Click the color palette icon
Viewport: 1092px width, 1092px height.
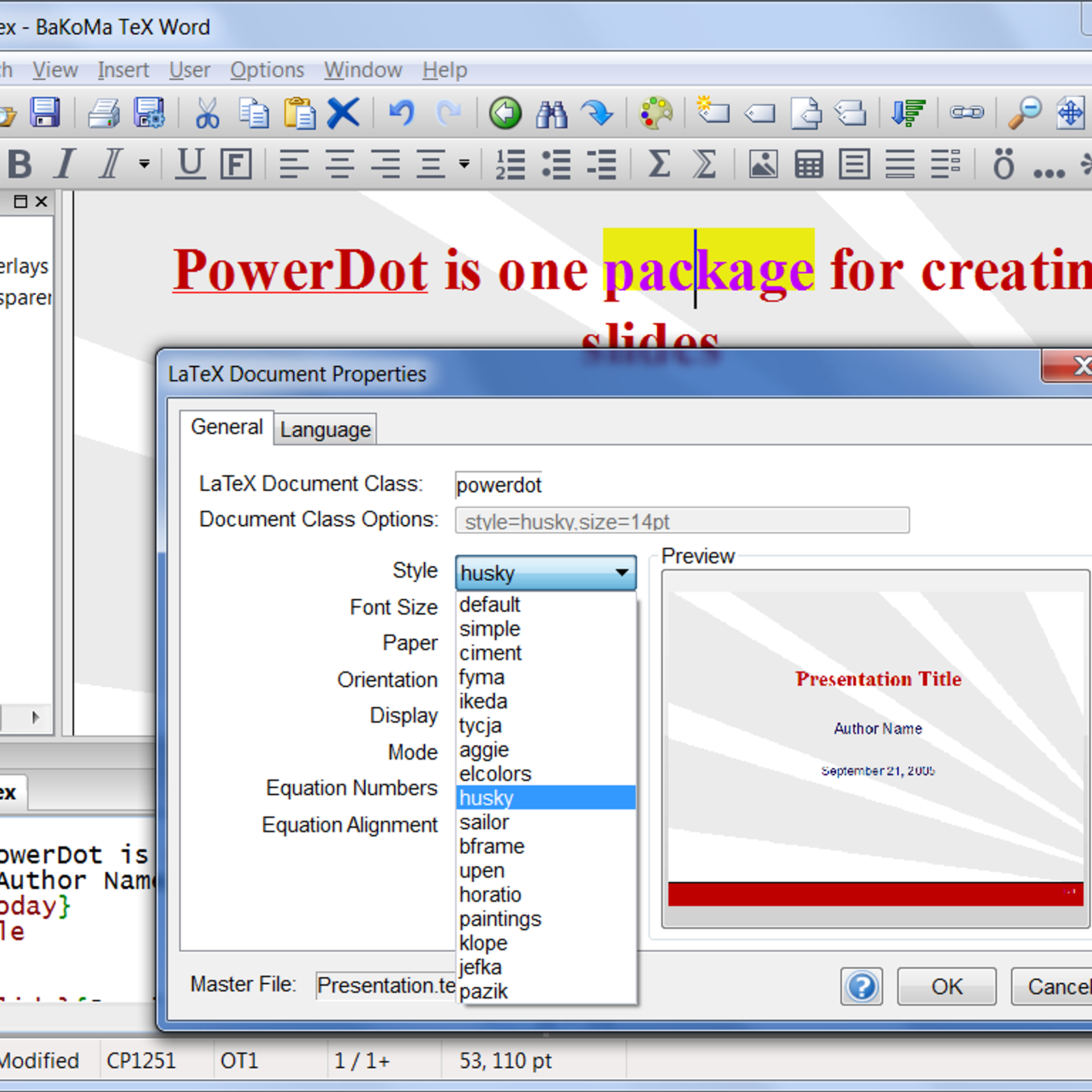(656, 113)
